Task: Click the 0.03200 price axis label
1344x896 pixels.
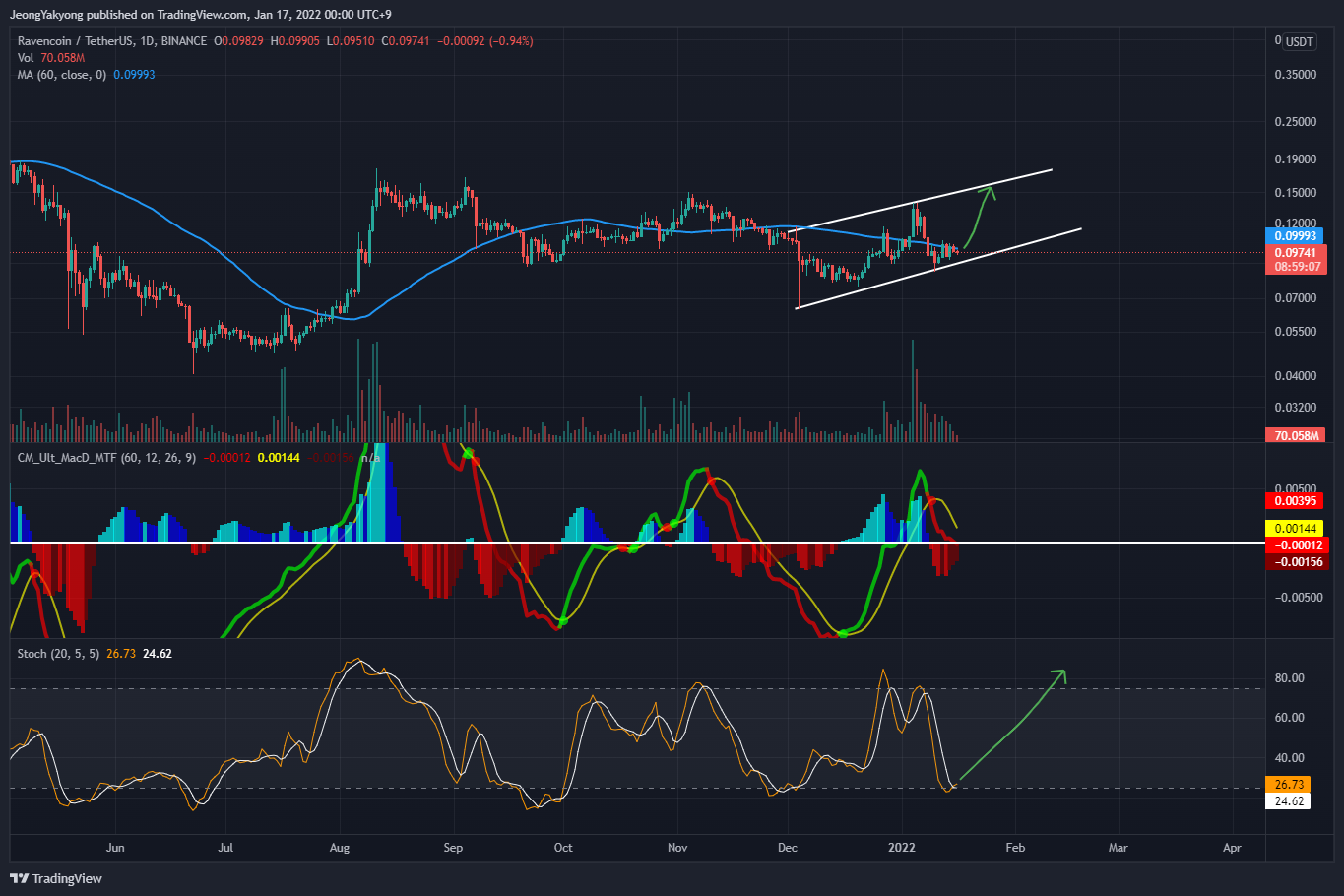Action: point(1296,408)
